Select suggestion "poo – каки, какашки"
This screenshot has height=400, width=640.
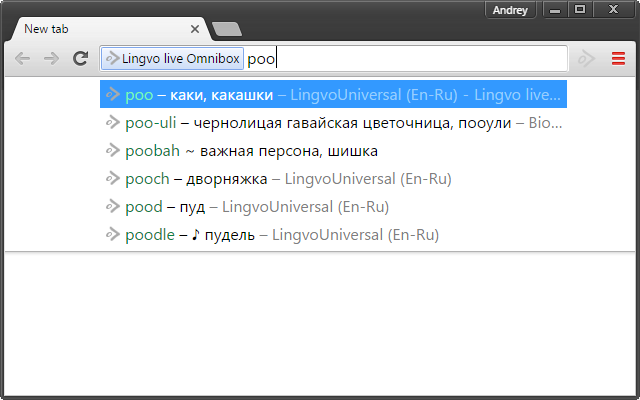coord(333,94)
